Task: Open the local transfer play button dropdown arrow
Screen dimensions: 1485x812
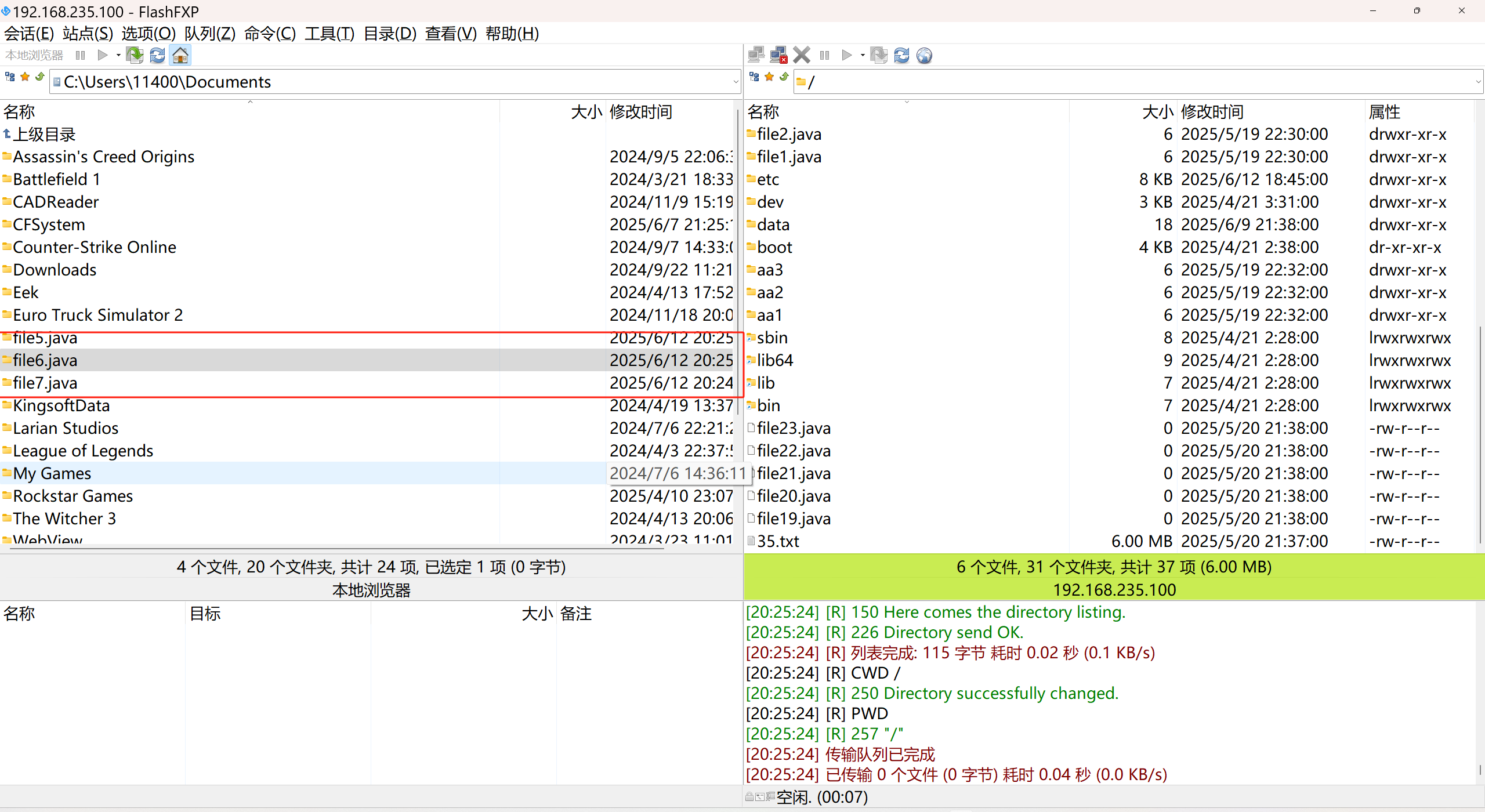Action: coord(118,55)
